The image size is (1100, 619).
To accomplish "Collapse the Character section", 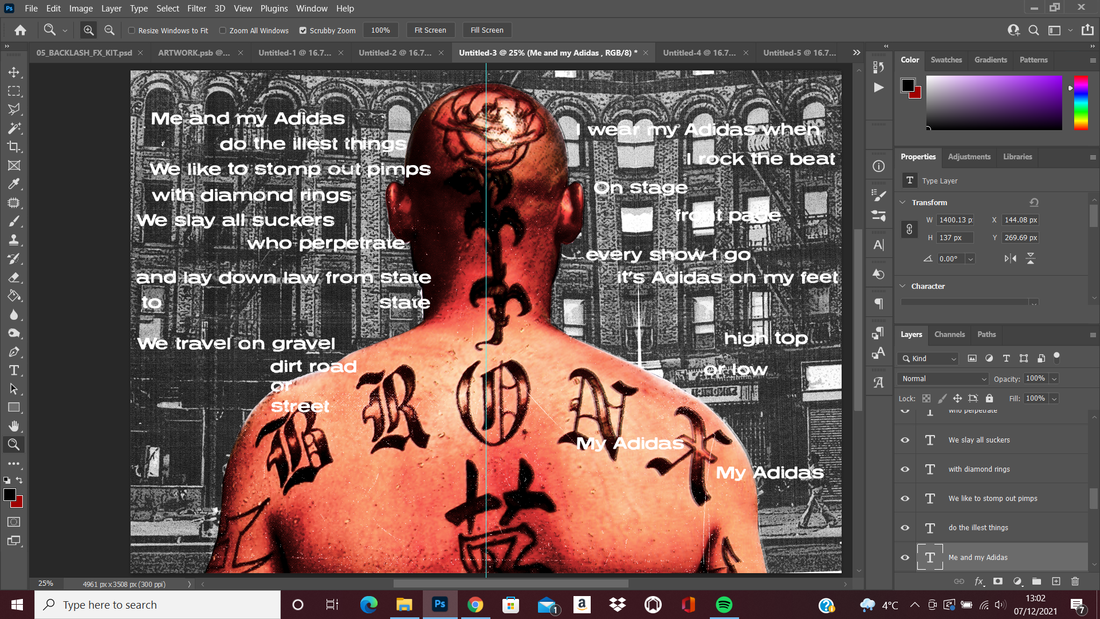I will (x=903, y=286).
